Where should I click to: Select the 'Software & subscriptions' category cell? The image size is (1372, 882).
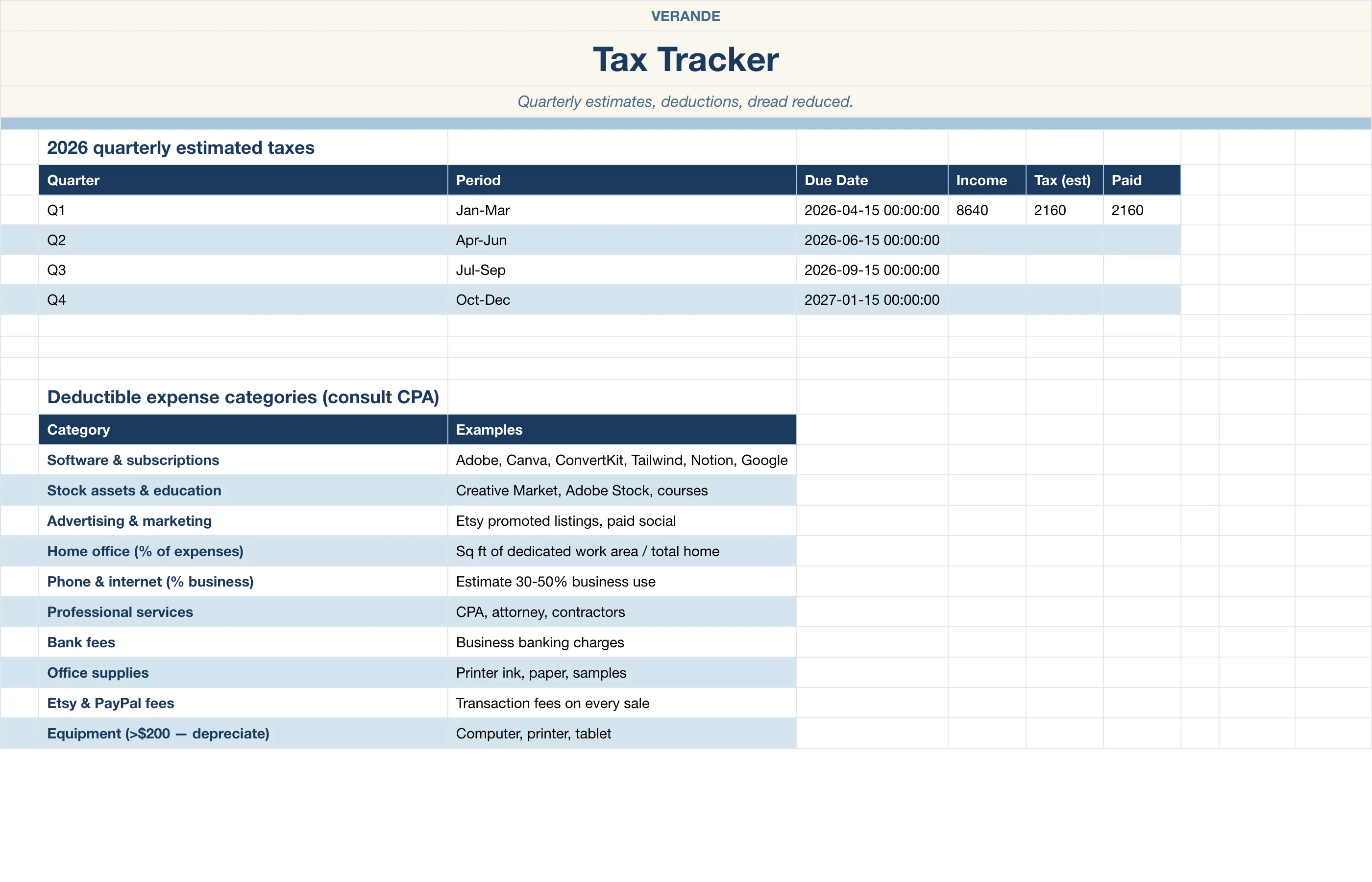244,460
